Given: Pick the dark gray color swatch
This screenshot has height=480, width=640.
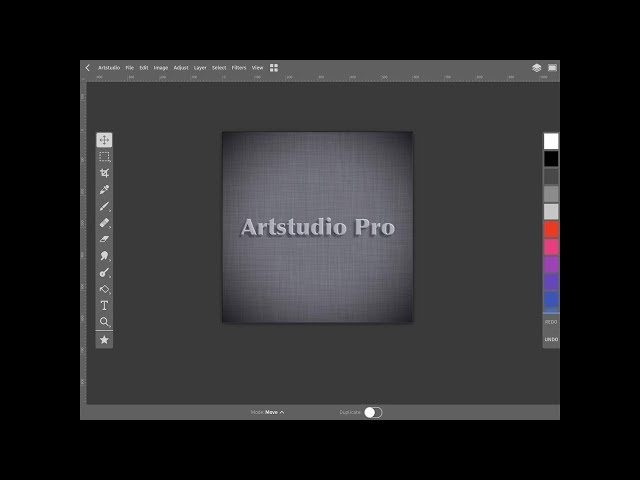Looking at the screenshot, I should (551, 176).
